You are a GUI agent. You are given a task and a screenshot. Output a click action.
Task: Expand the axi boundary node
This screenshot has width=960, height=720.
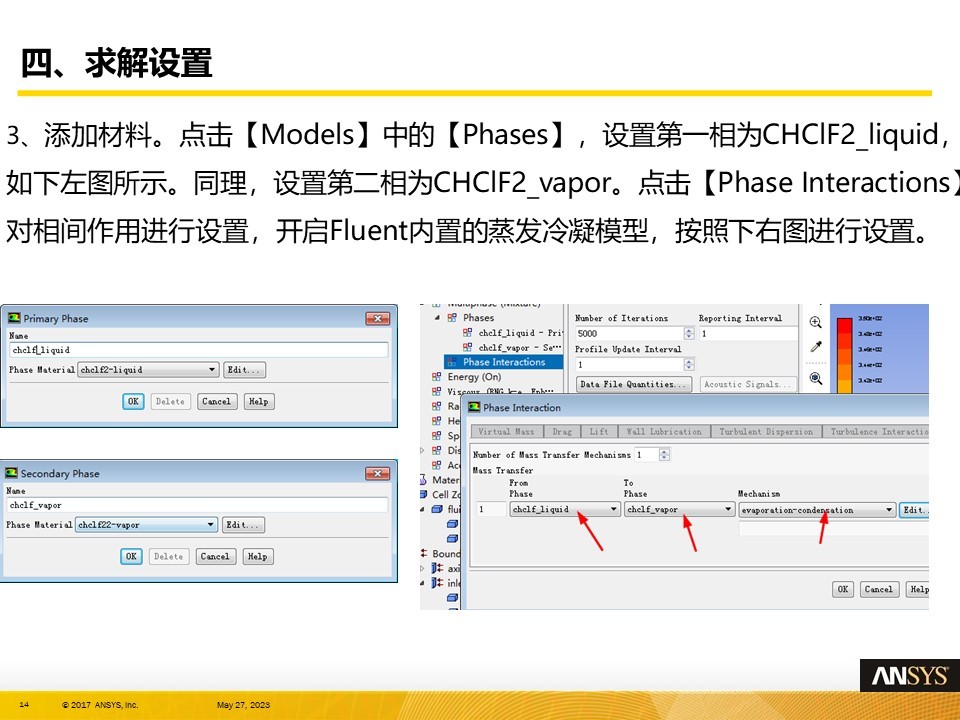pos(422,568)
